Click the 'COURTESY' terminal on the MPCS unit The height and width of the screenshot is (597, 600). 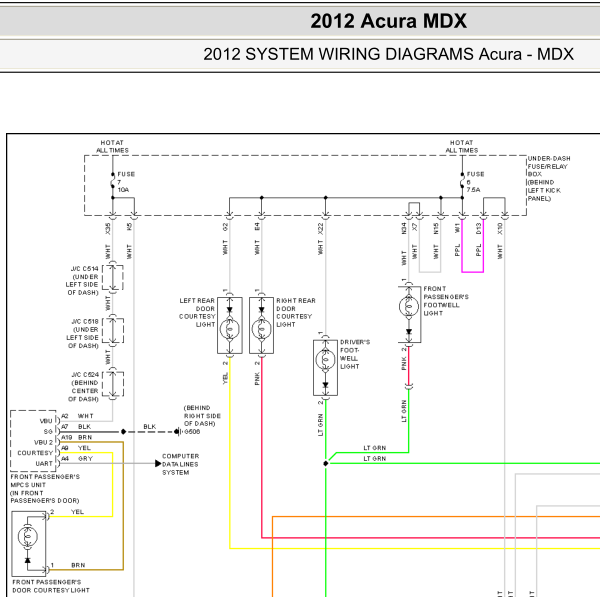(35, 453)
